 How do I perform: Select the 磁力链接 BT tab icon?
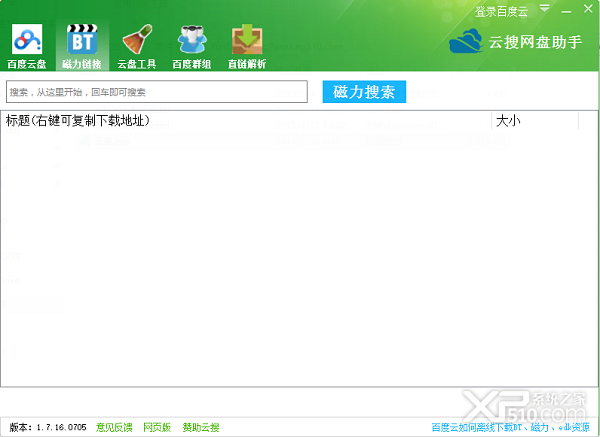[x=82, y=39]
